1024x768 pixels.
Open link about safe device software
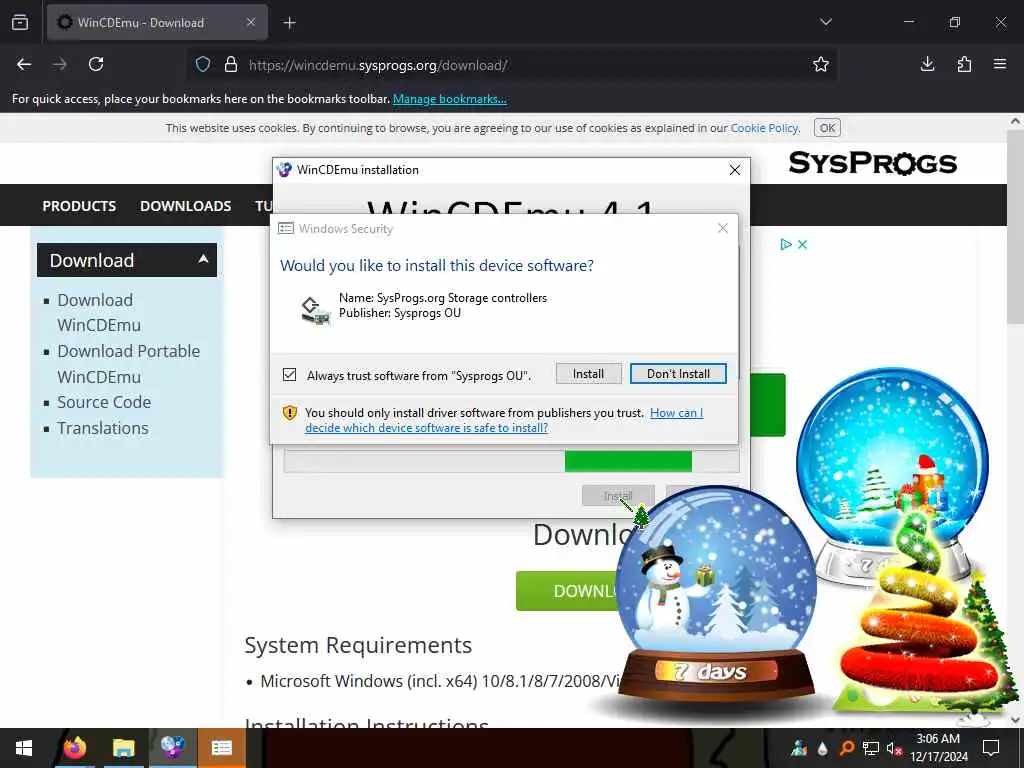(x=504, y=421)
